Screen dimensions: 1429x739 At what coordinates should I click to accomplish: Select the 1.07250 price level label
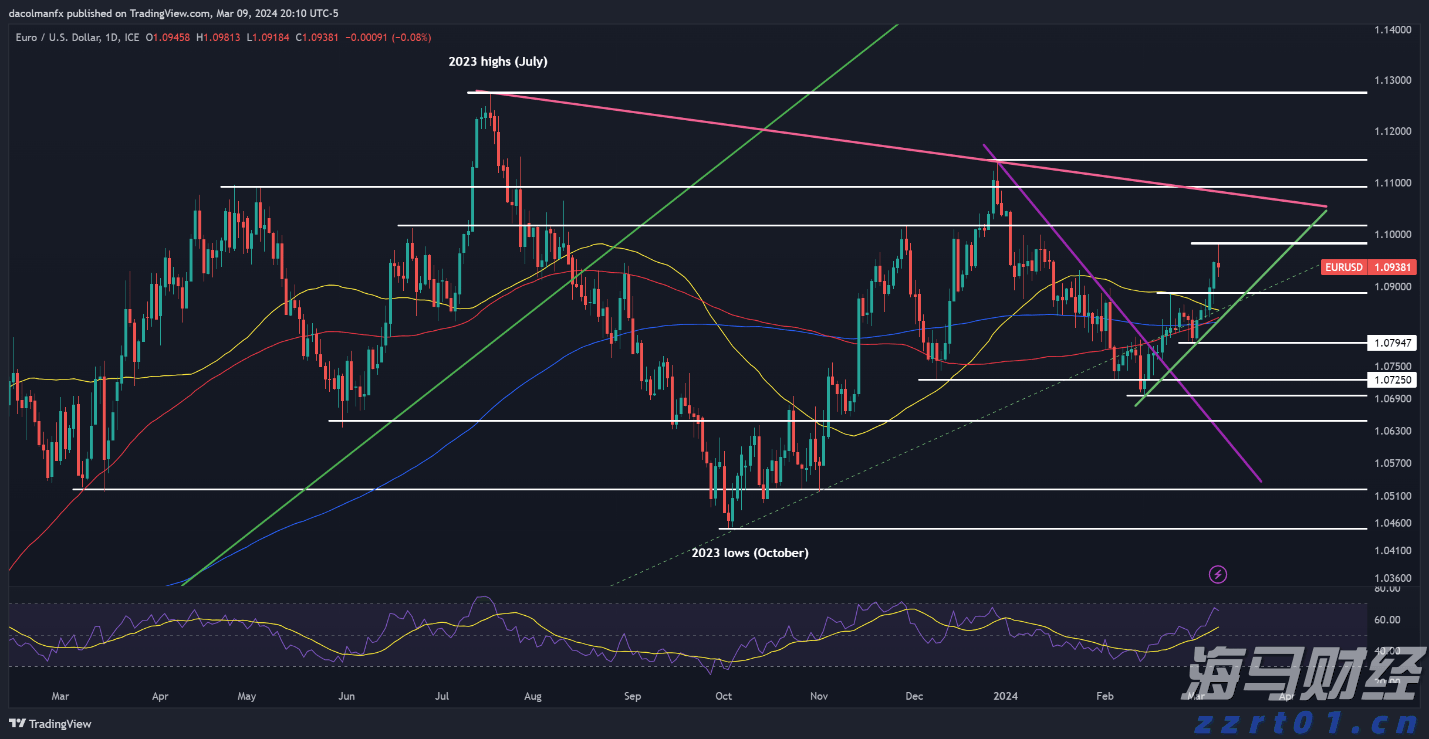[1391, 381]
